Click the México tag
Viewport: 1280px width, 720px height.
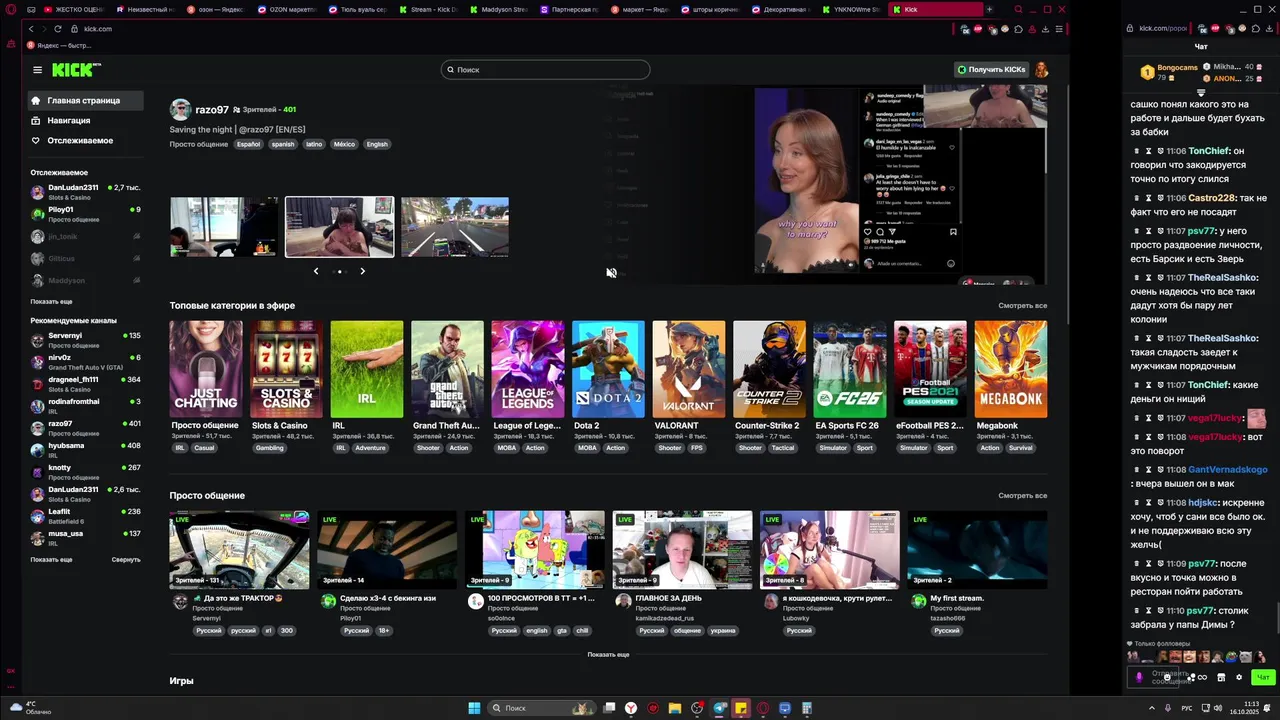pyautogui.click(x=344, y=144)
